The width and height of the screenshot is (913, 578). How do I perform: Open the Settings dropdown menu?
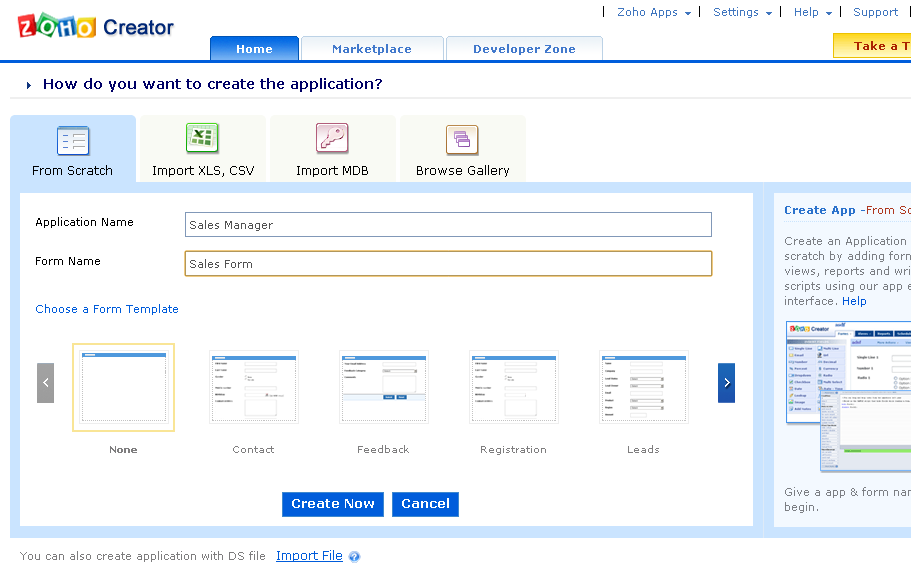pyautogui.click(x=742, y=12)
